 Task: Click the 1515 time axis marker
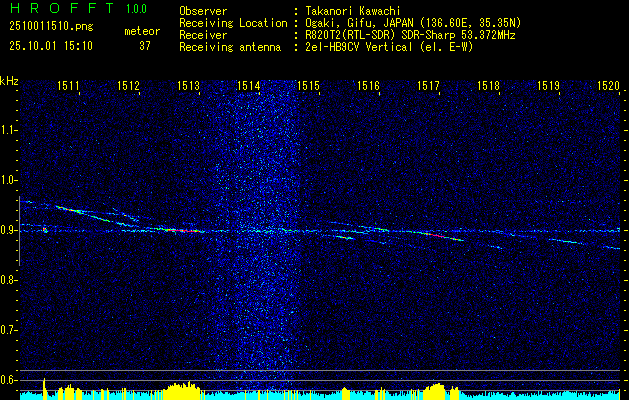(308, 85)
